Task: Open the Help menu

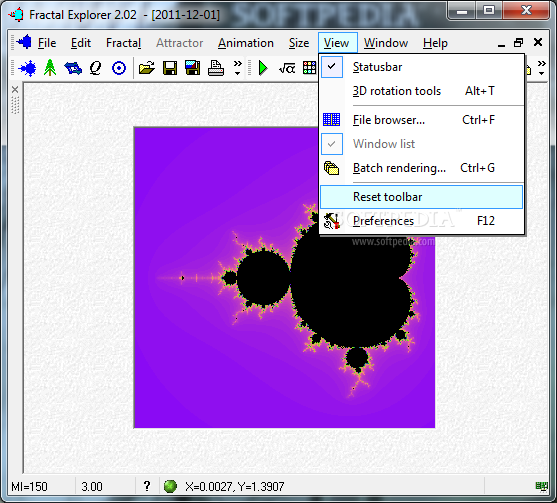Action: [435, 43]
